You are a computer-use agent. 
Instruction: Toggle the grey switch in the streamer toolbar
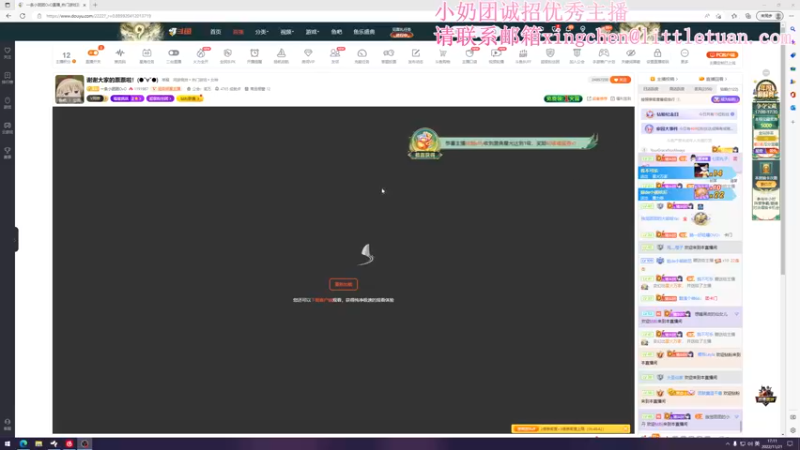tap(173, 53)
